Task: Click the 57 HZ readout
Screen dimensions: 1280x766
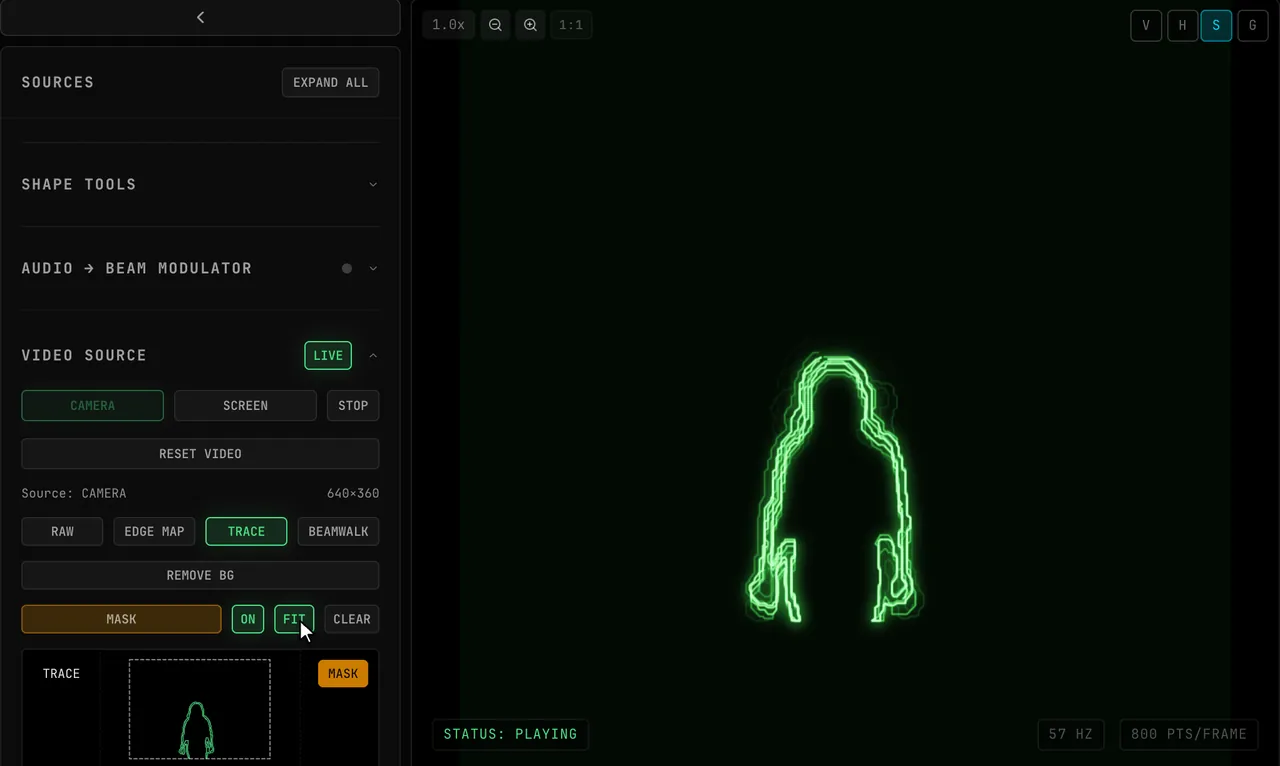Action: pyautogui.click(x=1070, y=734)
